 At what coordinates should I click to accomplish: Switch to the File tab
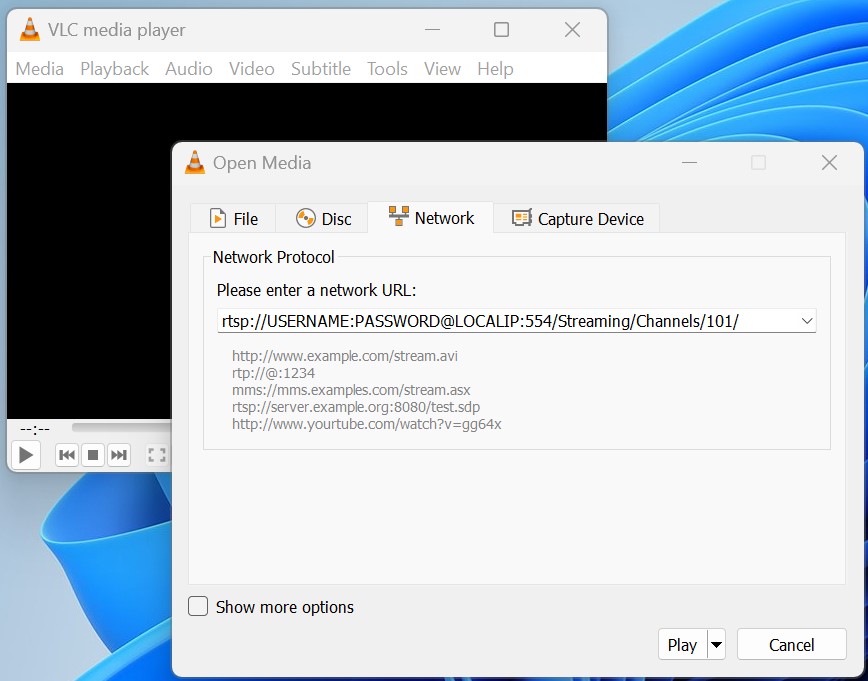point(233,219)
